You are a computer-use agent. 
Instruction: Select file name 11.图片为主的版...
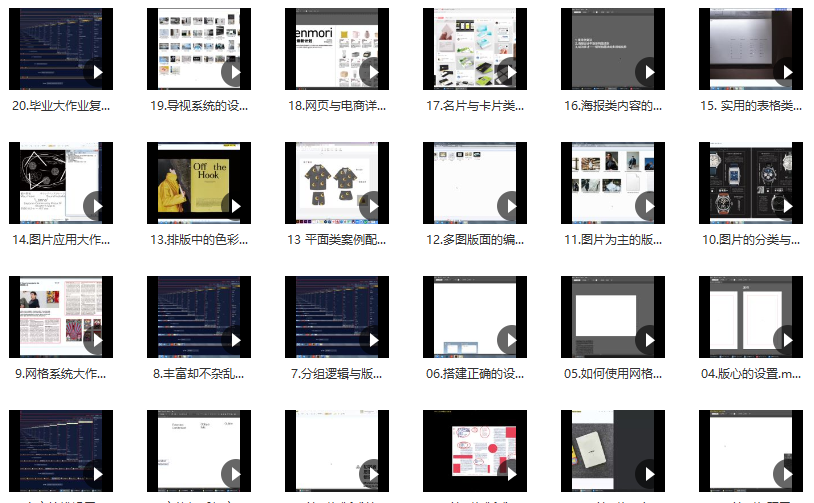[x=613, y=240]
